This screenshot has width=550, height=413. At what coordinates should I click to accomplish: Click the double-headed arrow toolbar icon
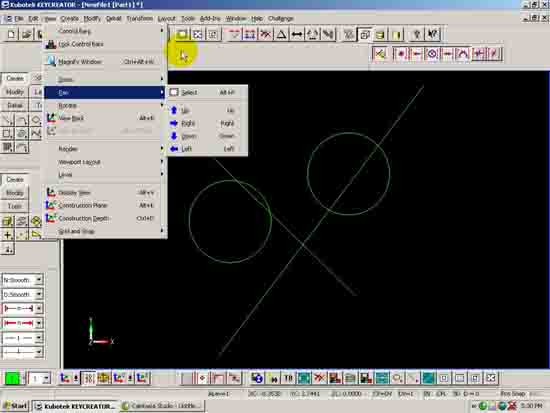297,34
